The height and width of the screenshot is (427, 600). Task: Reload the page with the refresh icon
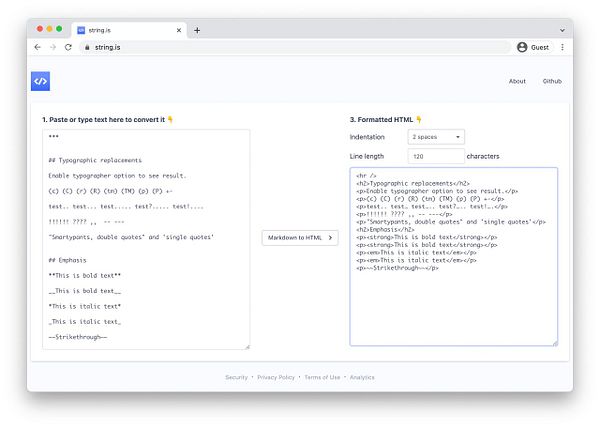tap(68, 47)
